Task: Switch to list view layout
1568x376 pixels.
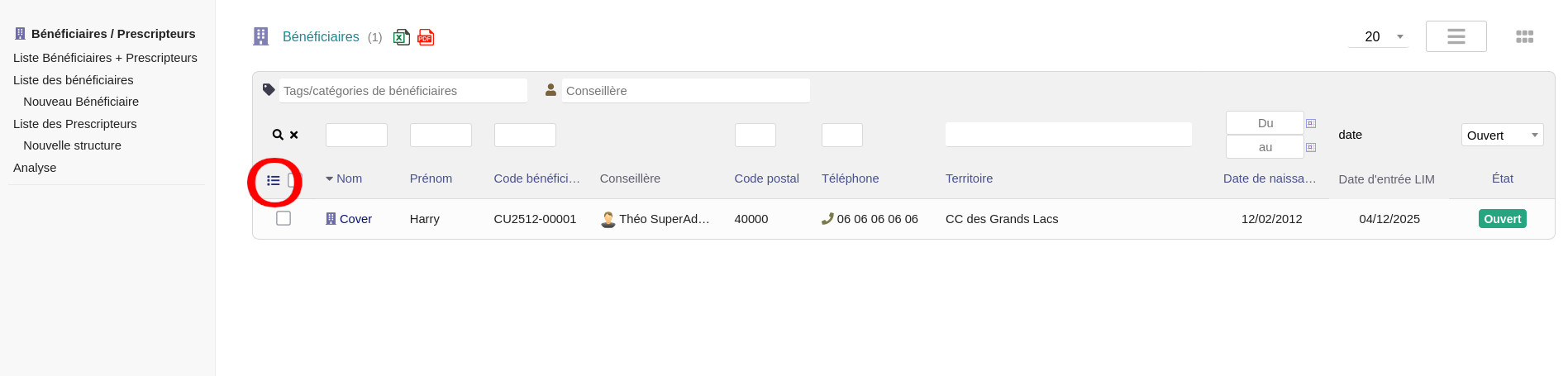Action: (x=1456, y=36)
